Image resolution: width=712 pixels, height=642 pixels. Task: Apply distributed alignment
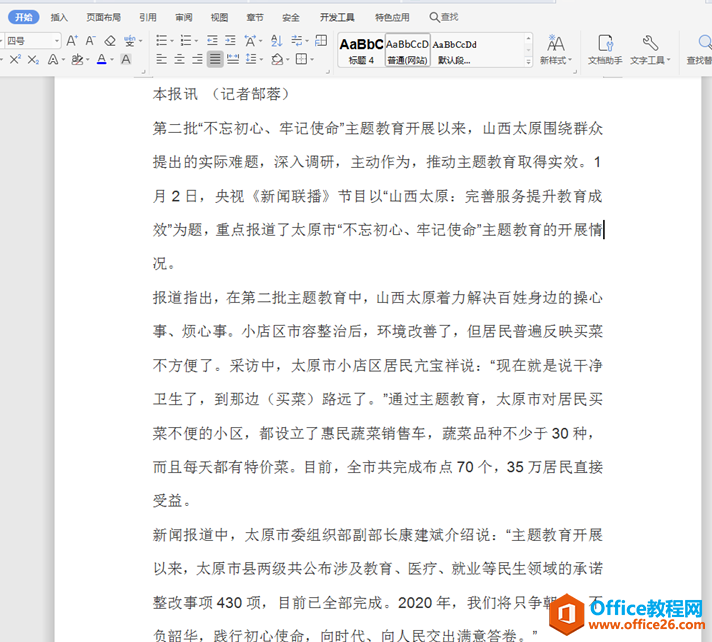(x=233, y=59)
